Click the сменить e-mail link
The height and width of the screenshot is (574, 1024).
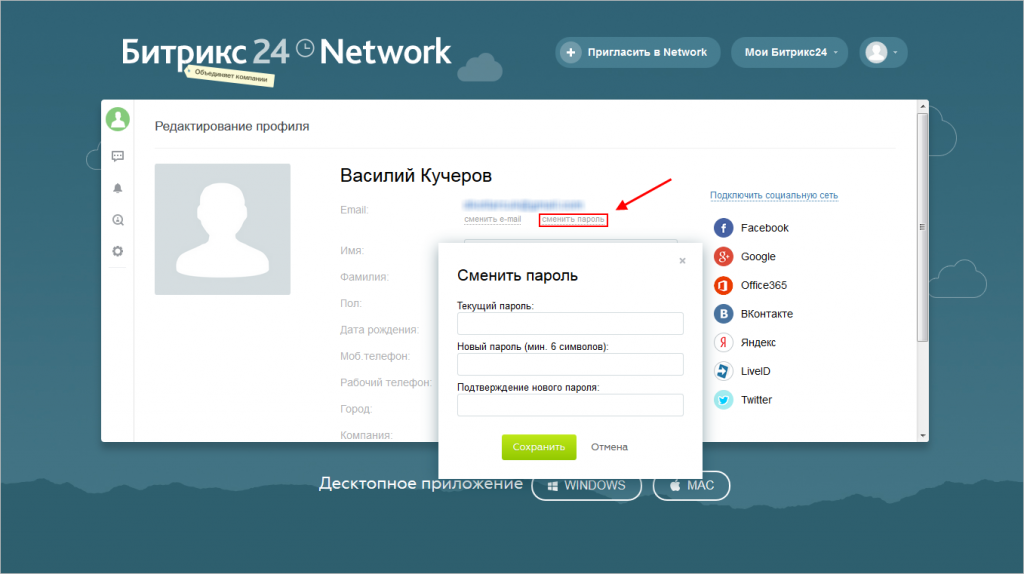492,219
